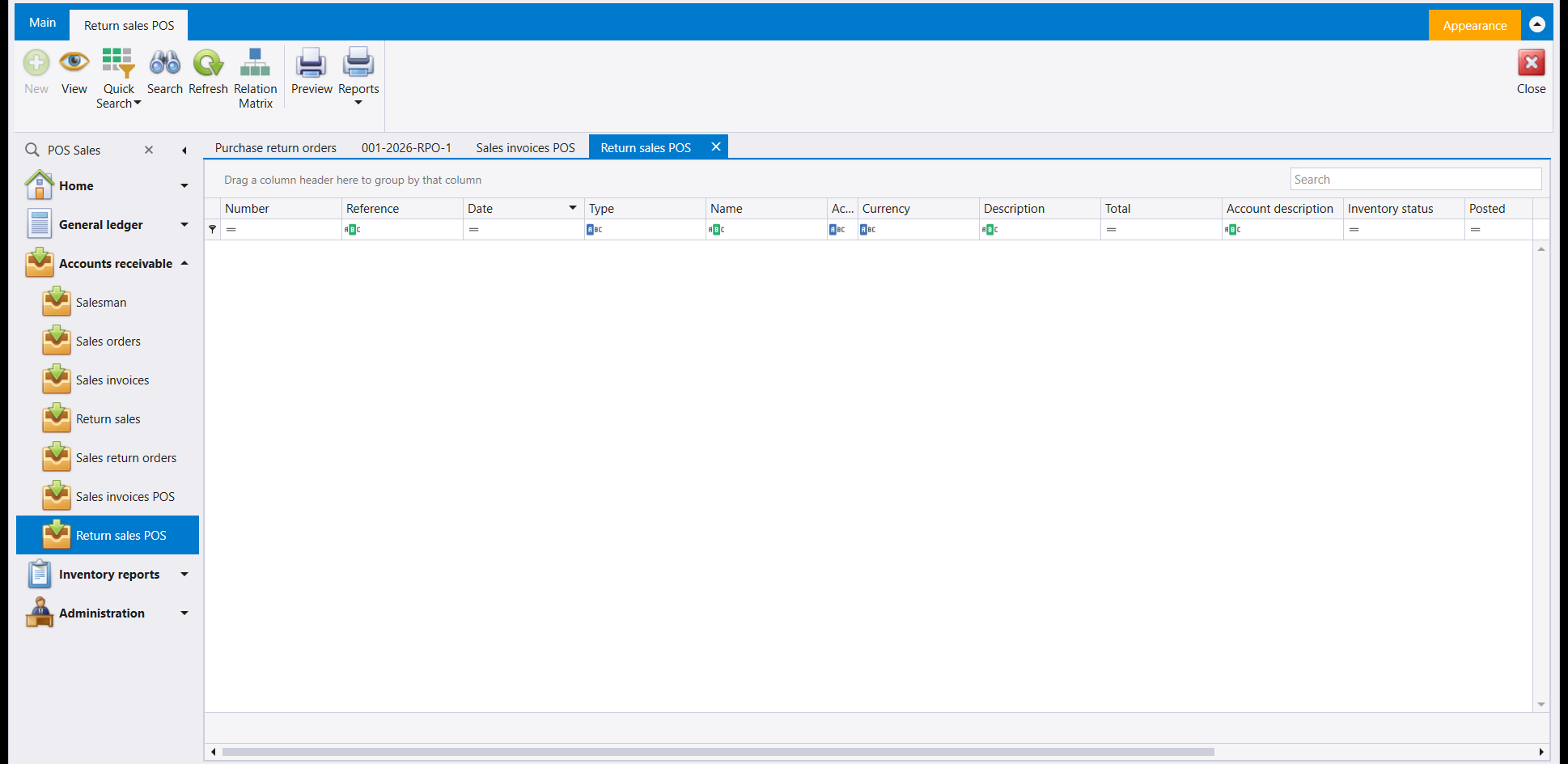The image size is (1568, 764).
Task: Click the grid Search input field
Action: (x=1416, y=179)
